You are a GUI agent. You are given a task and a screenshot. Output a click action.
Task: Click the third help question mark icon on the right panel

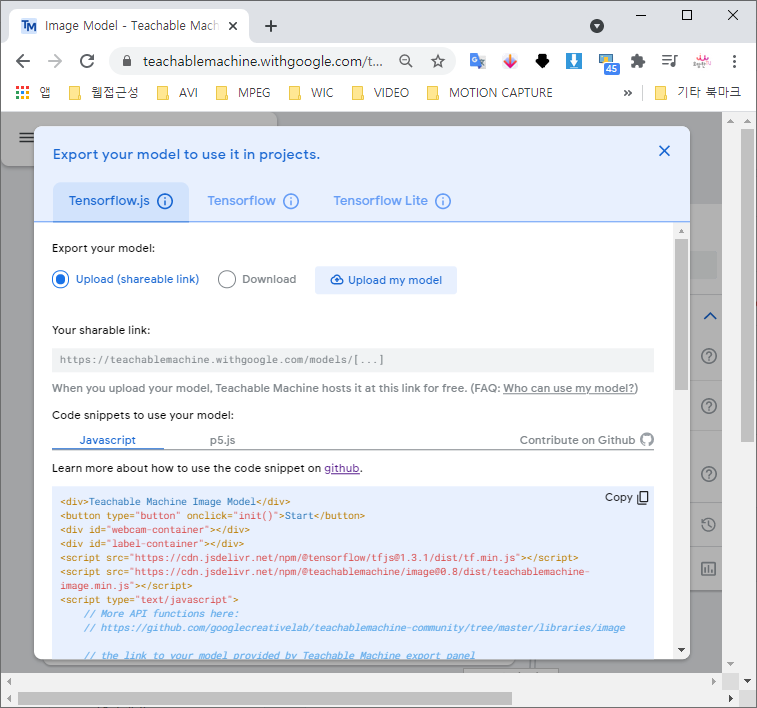(708, 474)
